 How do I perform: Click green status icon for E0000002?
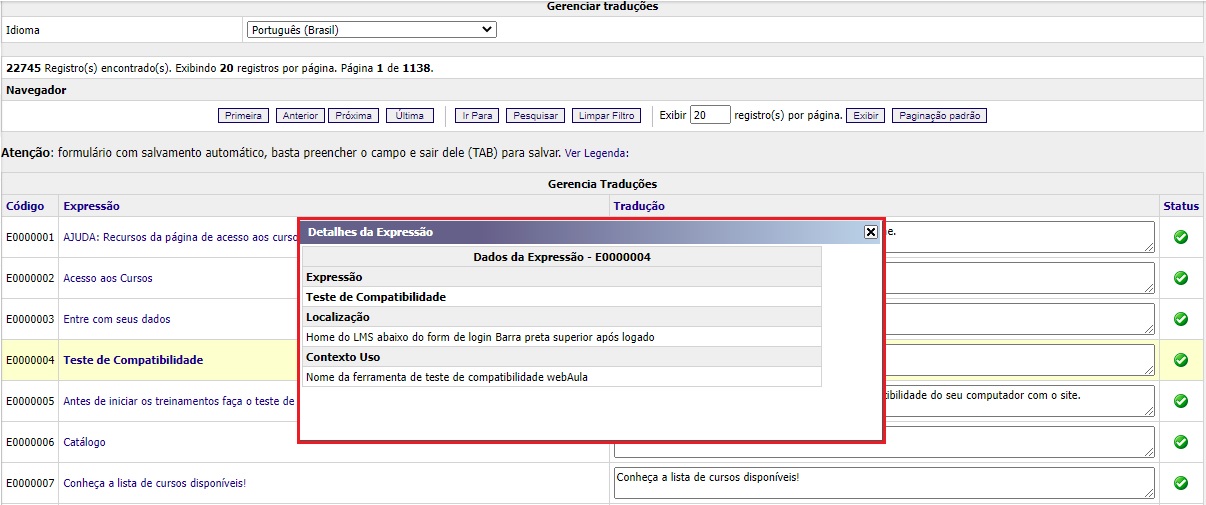pos(1180,278)
